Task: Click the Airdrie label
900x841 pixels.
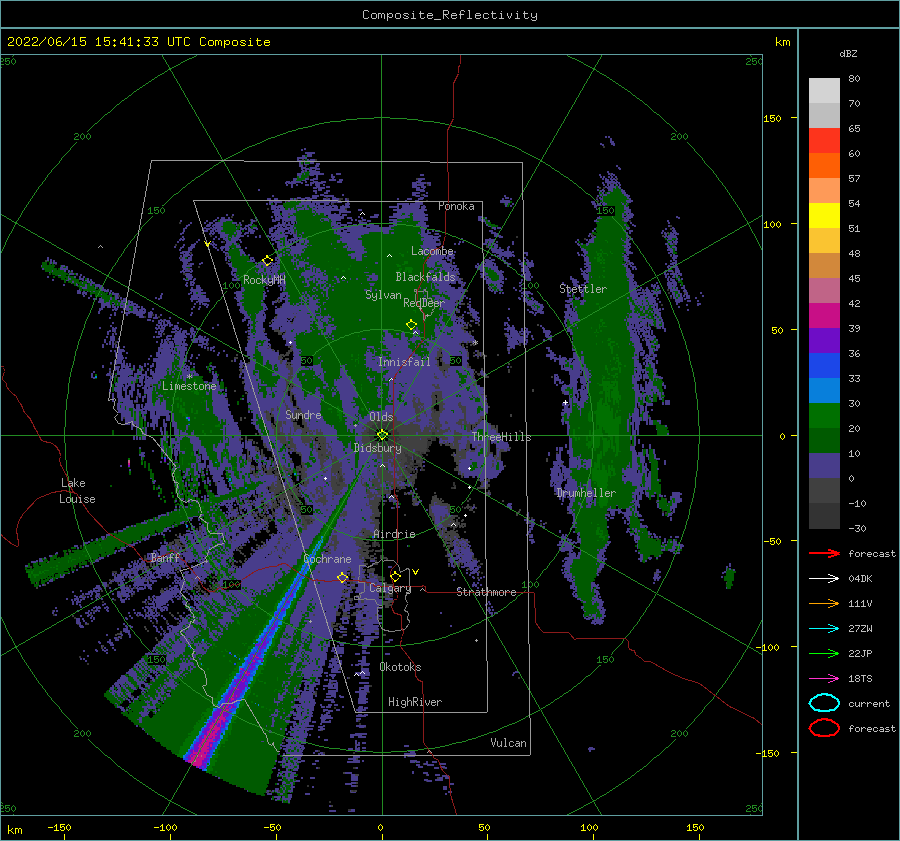Action: point(394,534)
